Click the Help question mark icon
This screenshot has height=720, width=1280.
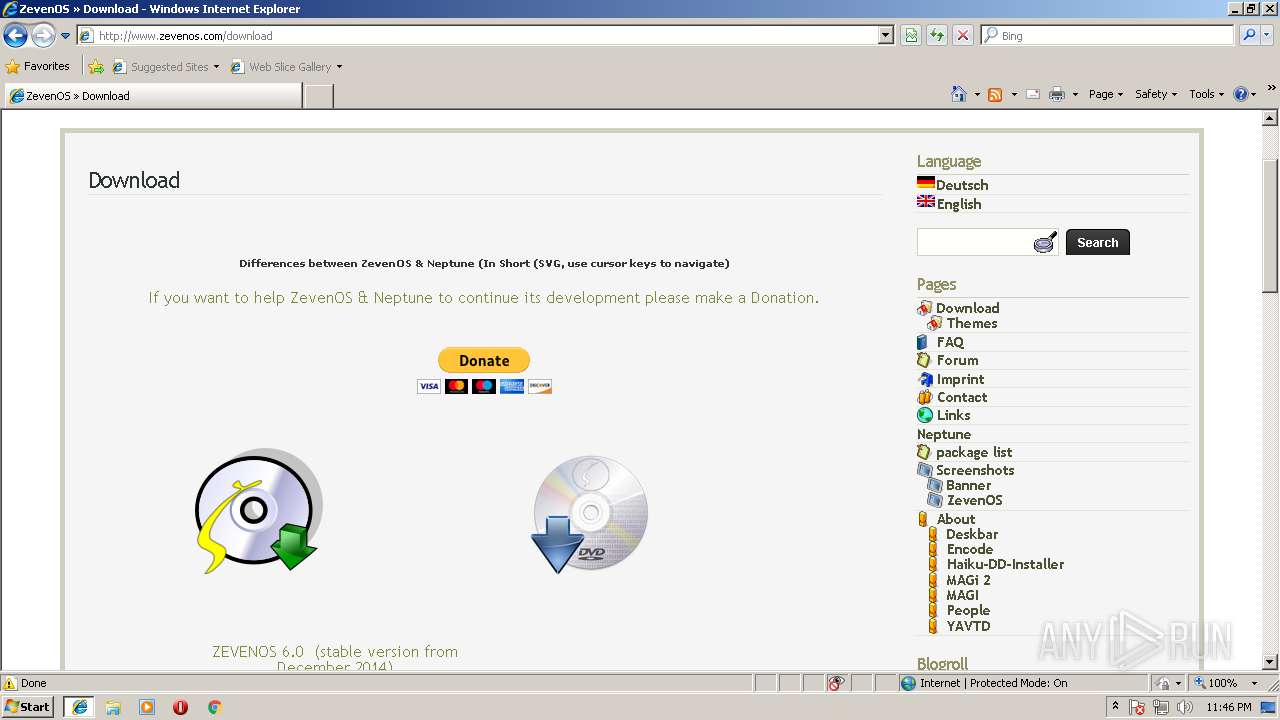(1242, 94)
